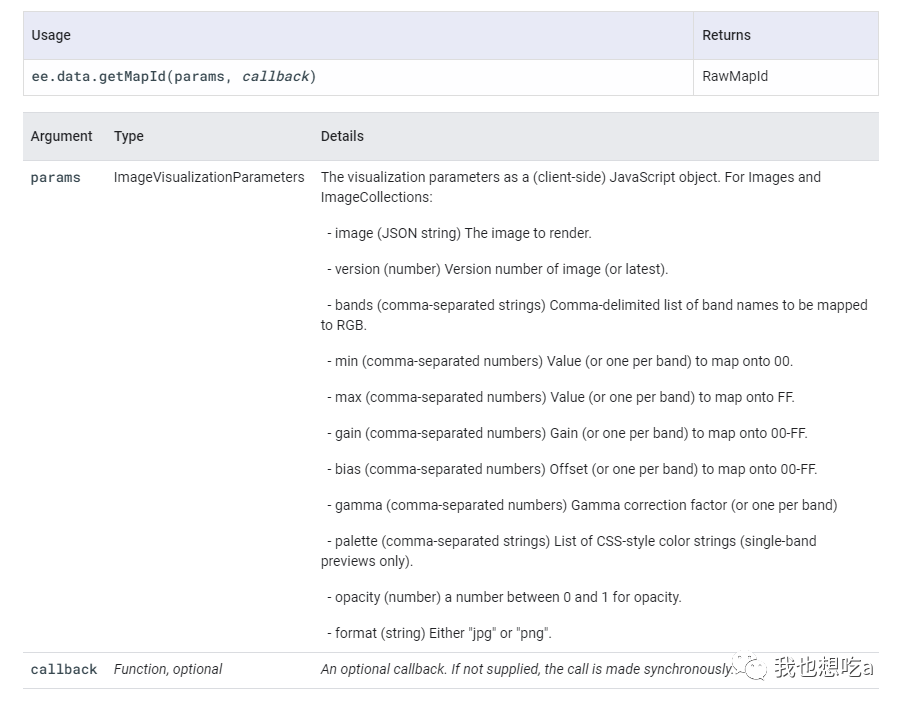Click the max parameter description line
The height and width of the screenshot is (707, 903).
tap(560, 397)
